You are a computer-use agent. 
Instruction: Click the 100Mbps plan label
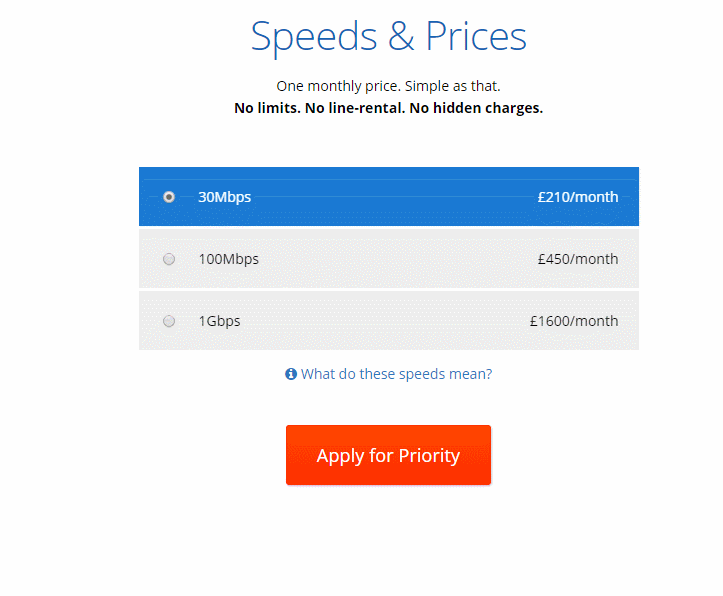[x=228, y=259]
